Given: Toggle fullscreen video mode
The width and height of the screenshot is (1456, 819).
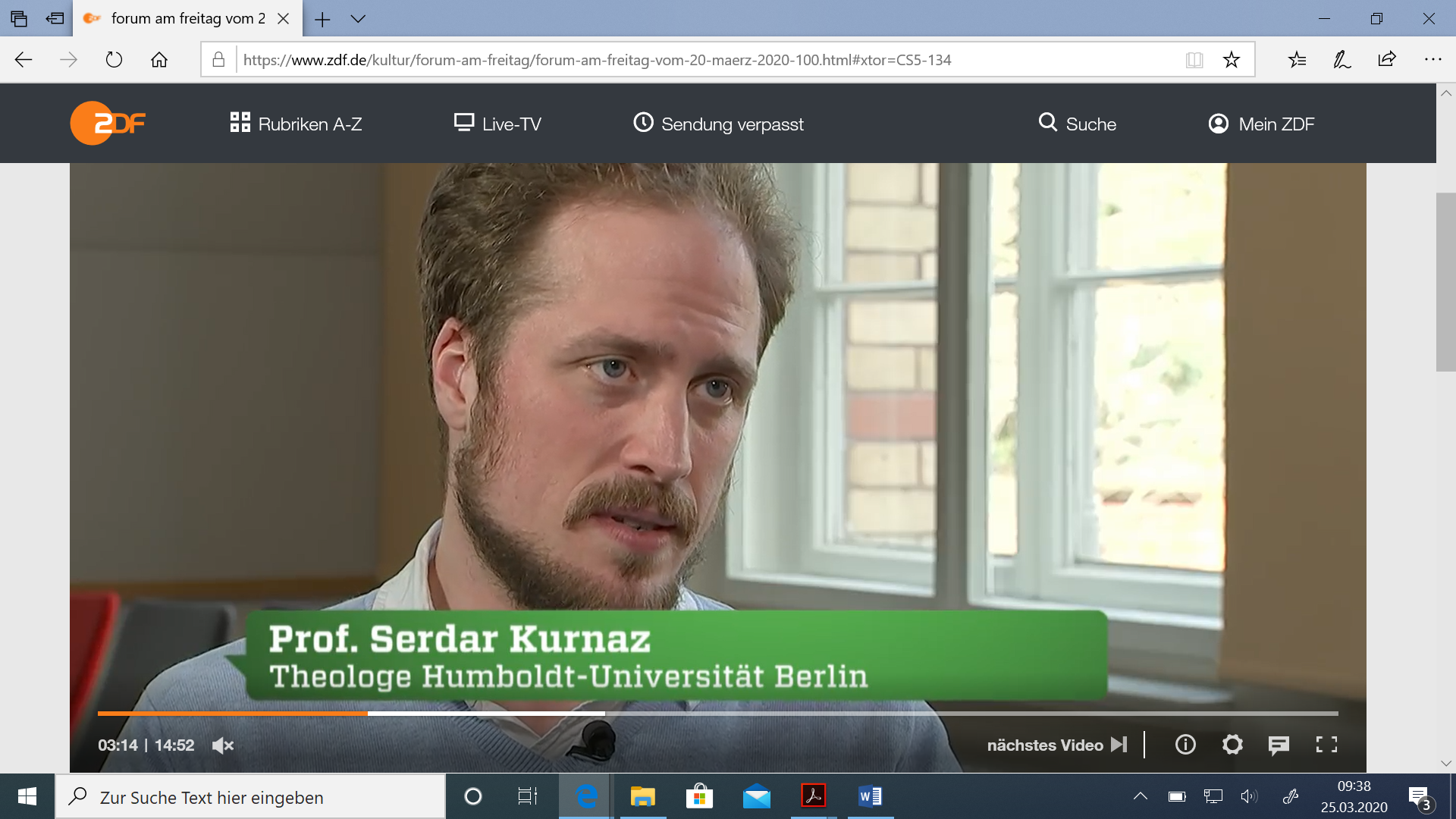Looking at the screenshot, I should pos(1326,745).
